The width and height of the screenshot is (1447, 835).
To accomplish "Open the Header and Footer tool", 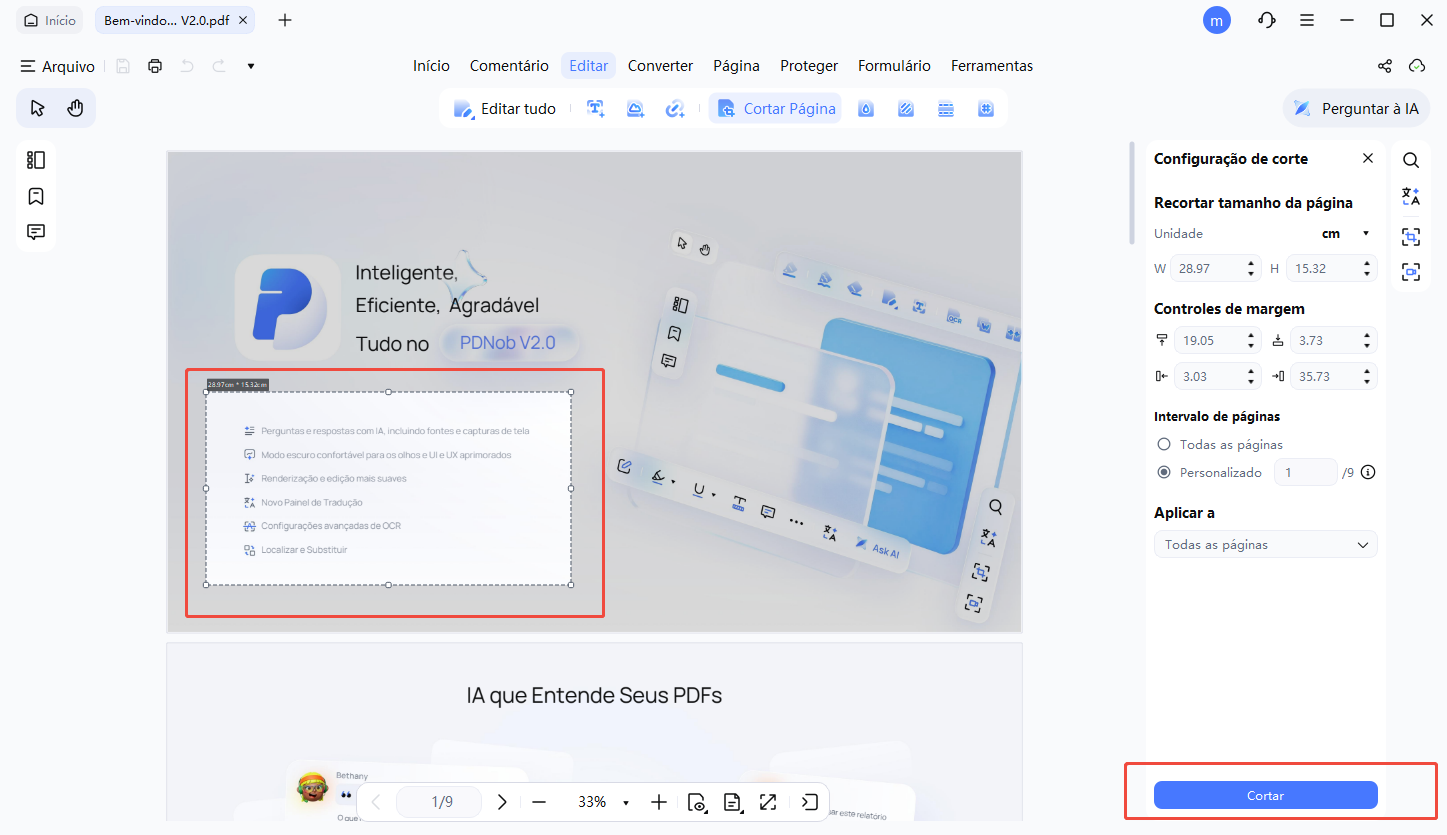I will point(945,108).
